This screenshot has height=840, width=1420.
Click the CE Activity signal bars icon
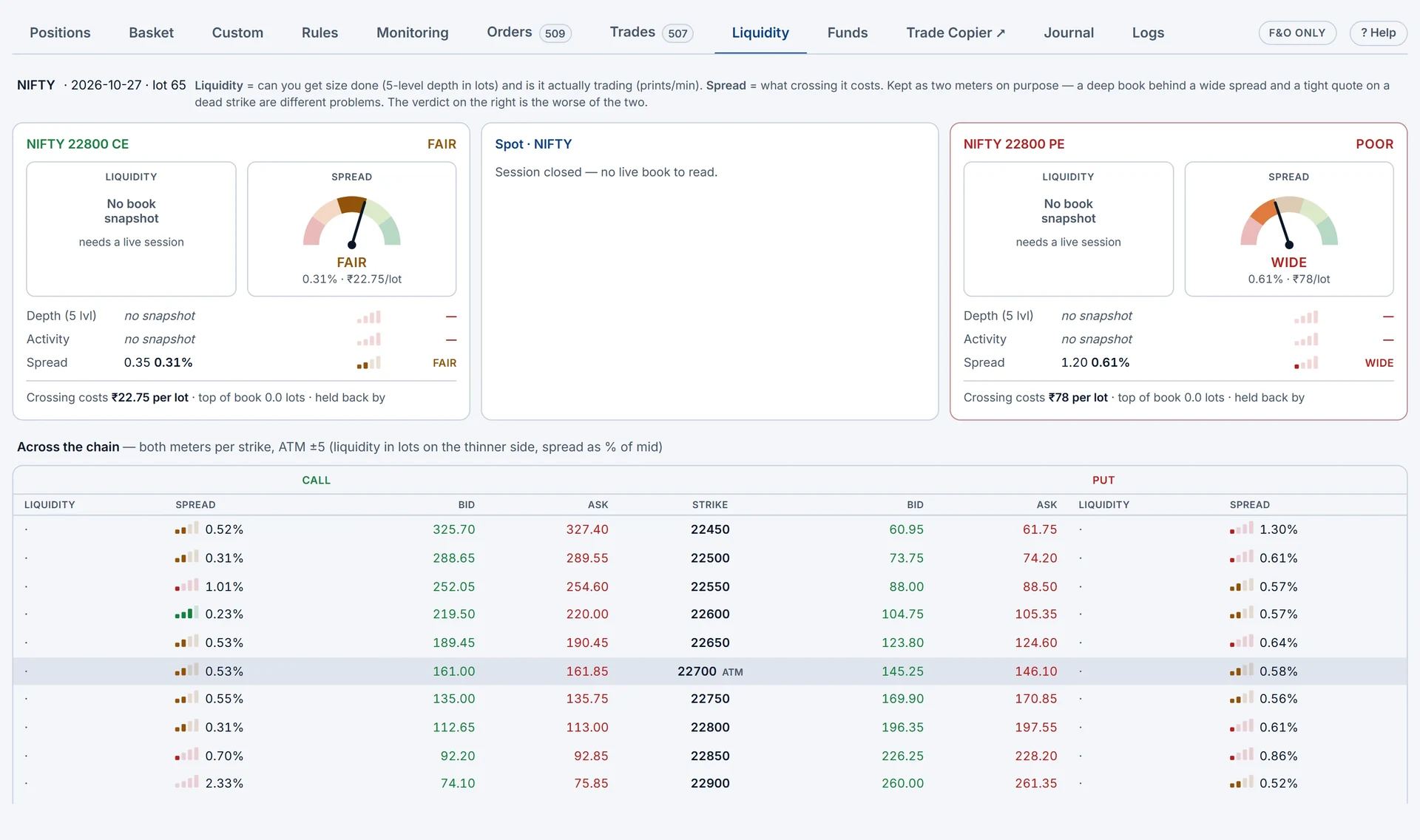[x=369, y=339]
